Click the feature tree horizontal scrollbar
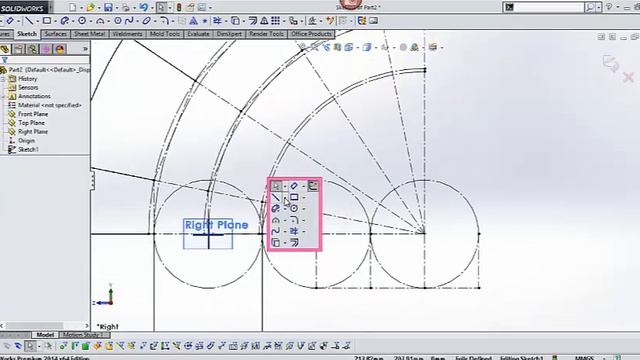Screen dimensions: 640x360 coord(34,325)
